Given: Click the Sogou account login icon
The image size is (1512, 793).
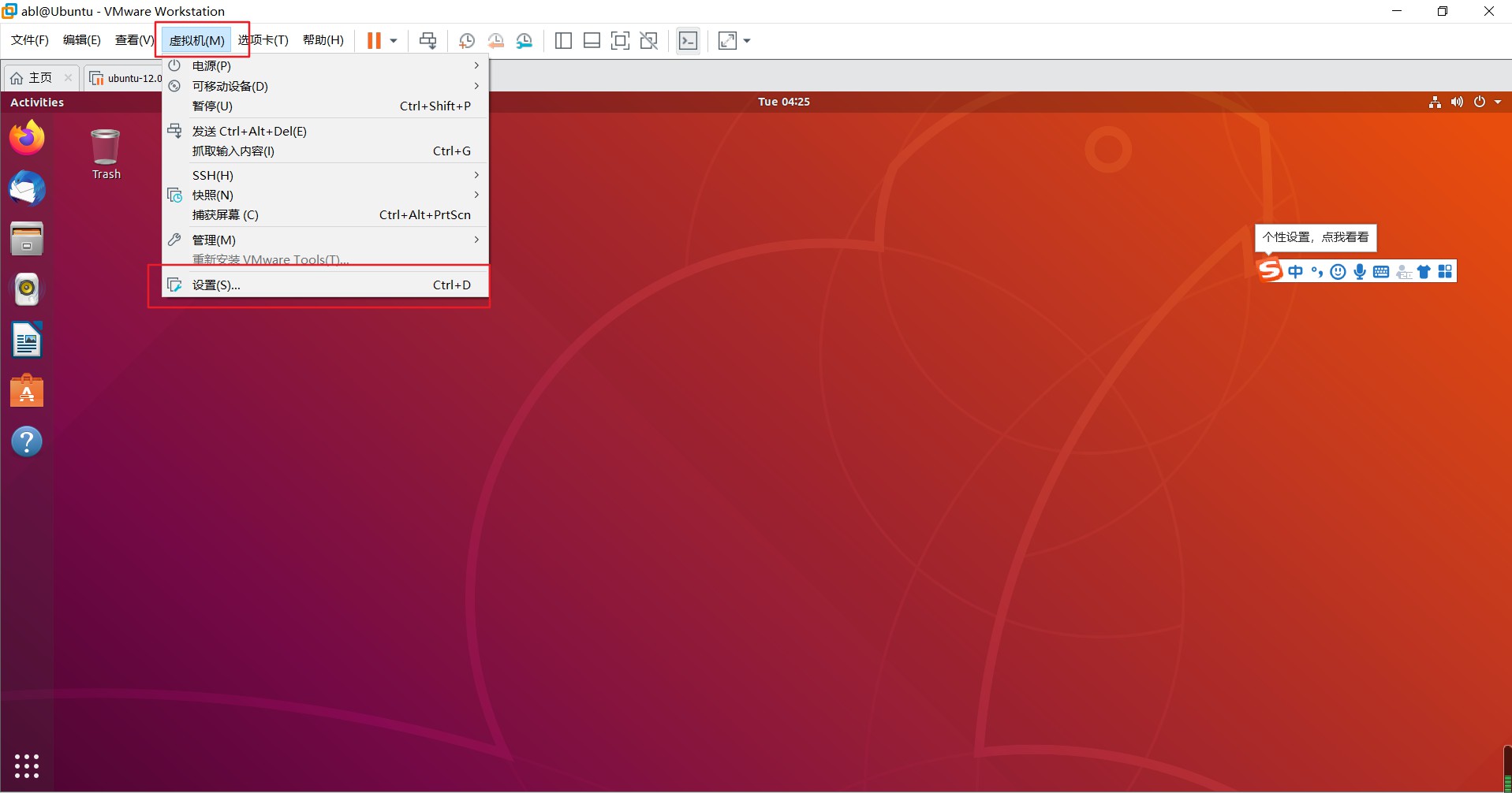Looking at the screenshot, I should pyautogui.click(x=1403, y=272).
